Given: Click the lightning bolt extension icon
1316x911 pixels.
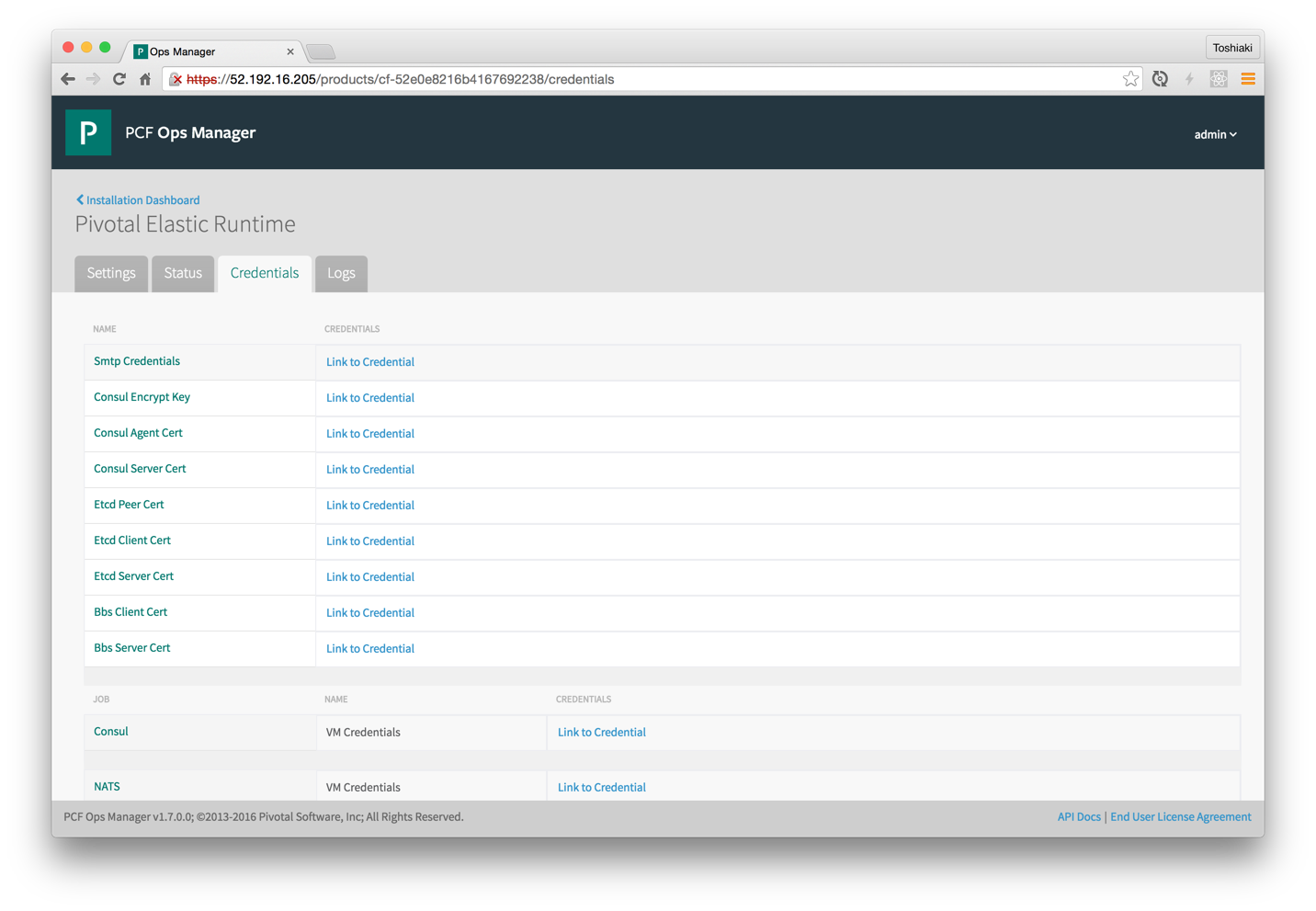Looking at the screenshot, I should [1189, 79].
